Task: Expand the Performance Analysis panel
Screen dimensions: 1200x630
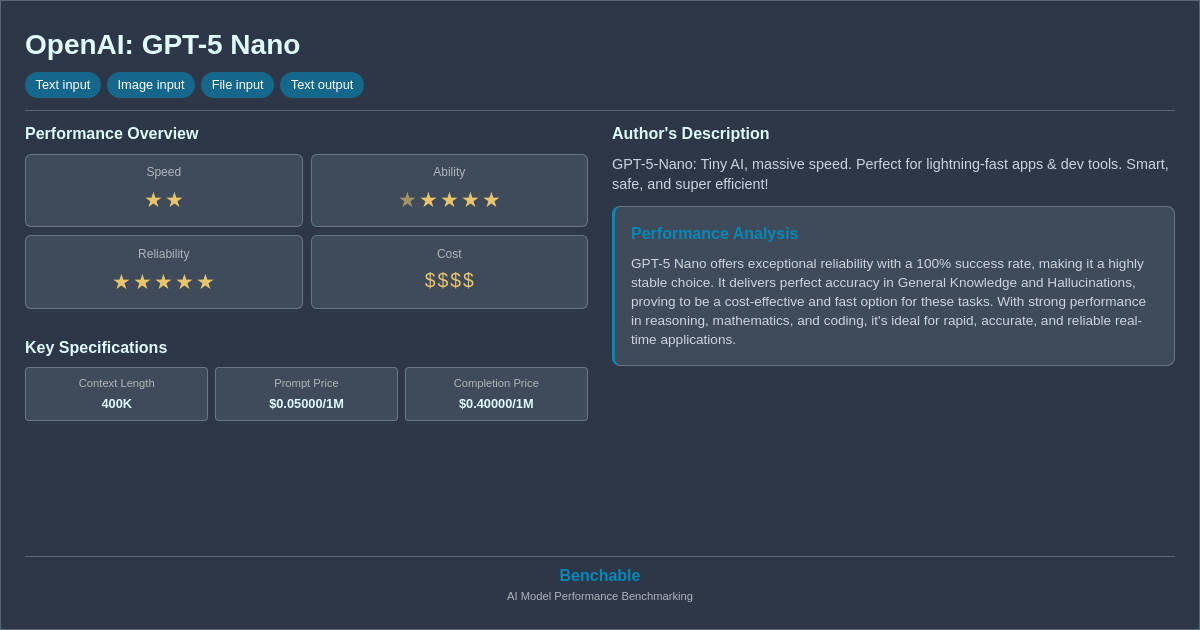Action: pos(893,286)
